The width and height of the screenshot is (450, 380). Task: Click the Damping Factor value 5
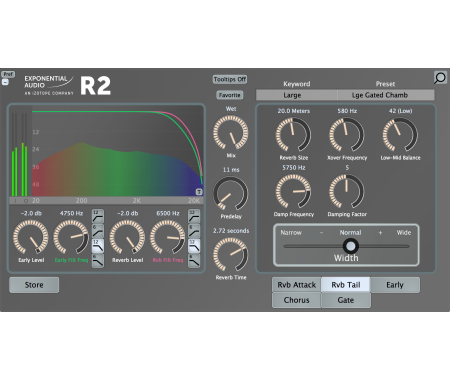pyautogui.click(x=347, y=168)
